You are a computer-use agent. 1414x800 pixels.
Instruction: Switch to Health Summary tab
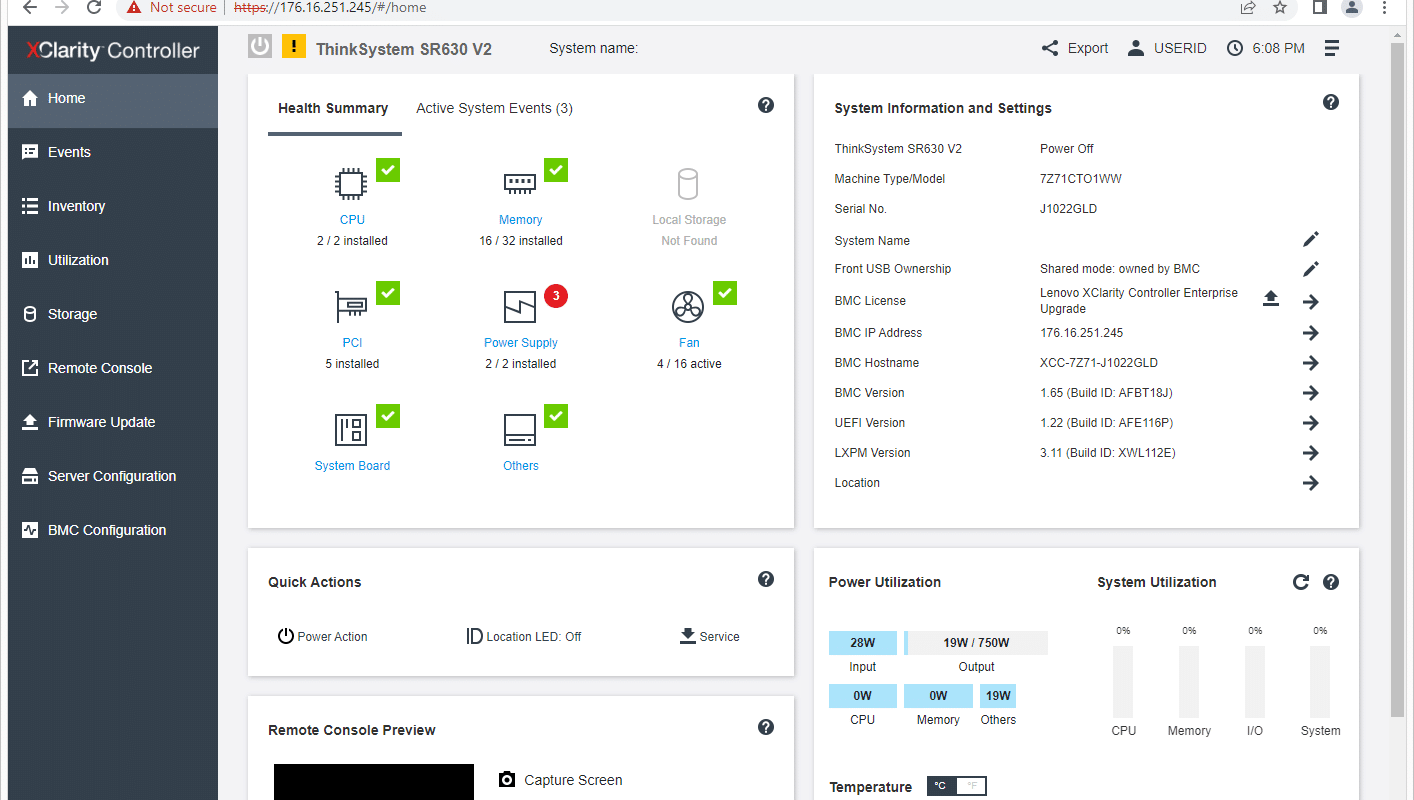333,108
